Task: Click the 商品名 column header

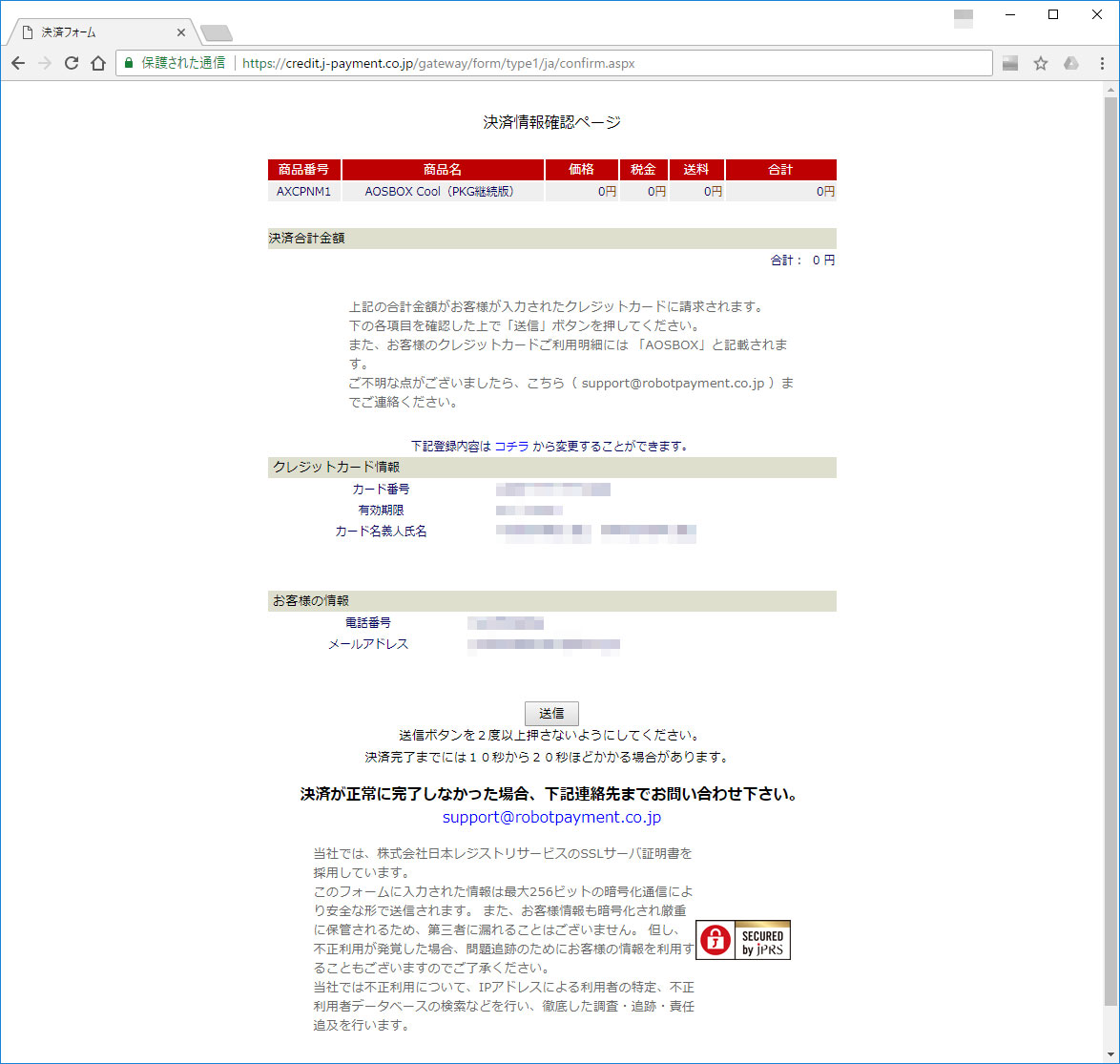Action: [x=443, y=169]
